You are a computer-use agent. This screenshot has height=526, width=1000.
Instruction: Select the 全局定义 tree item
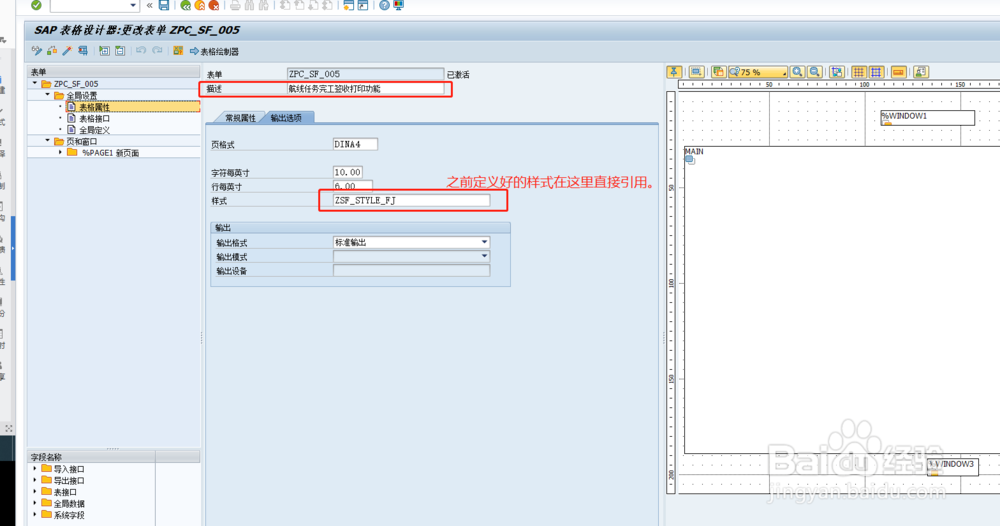94,130
